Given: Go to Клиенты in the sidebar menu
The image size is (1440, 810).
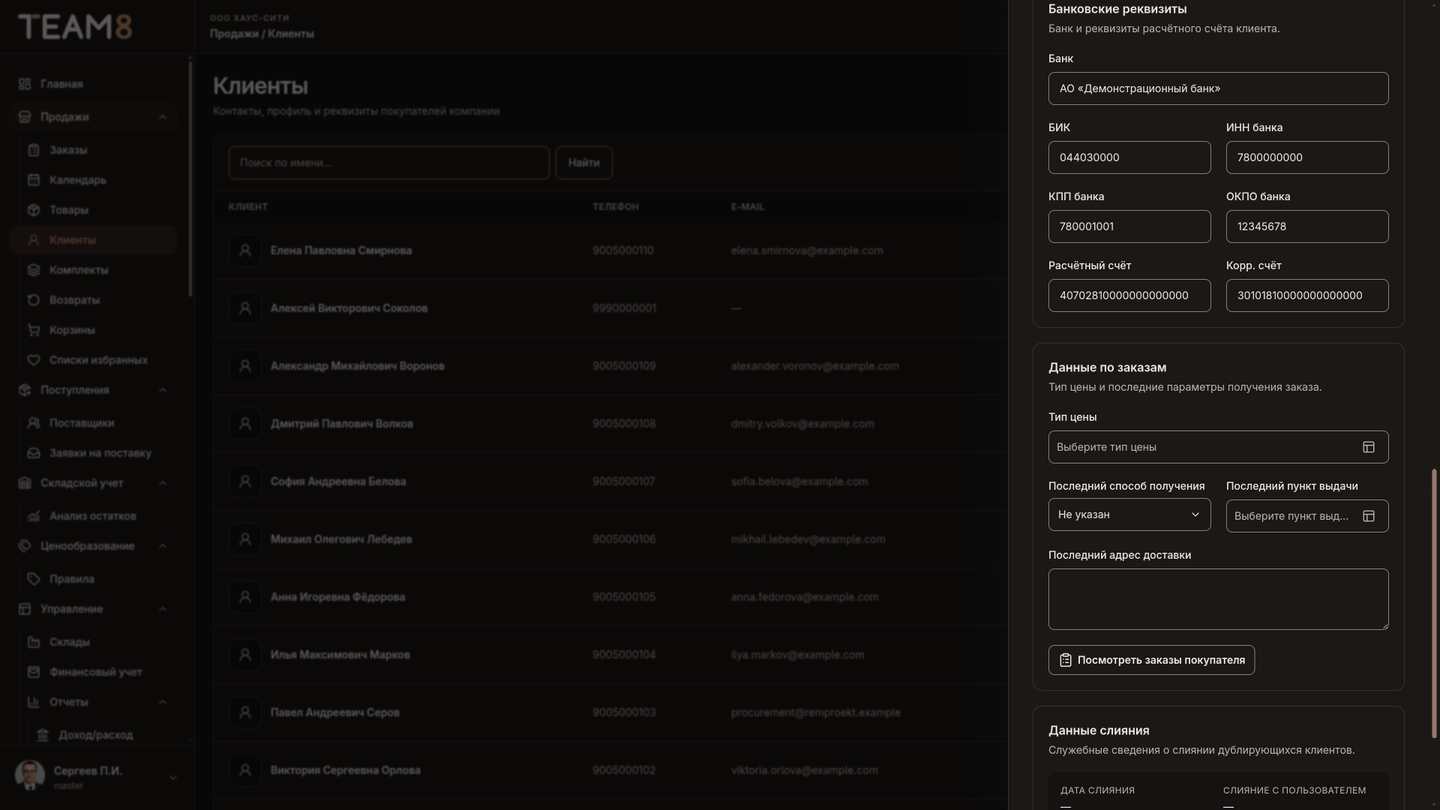Looking at the screenshot, I should point(94,240).
